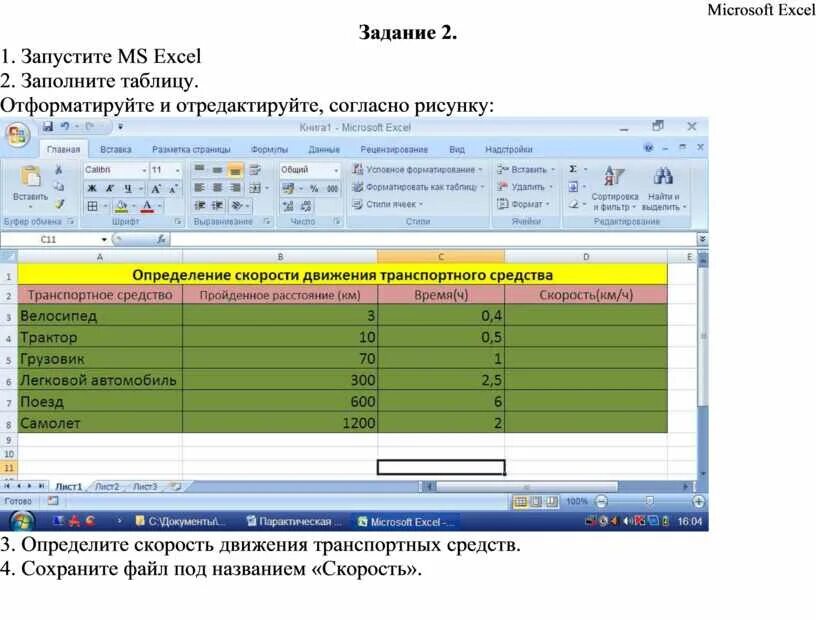This screenshot has width=816, height=620.
Task: Click the Increase Font Size icon
Action: tap(156, 188)
